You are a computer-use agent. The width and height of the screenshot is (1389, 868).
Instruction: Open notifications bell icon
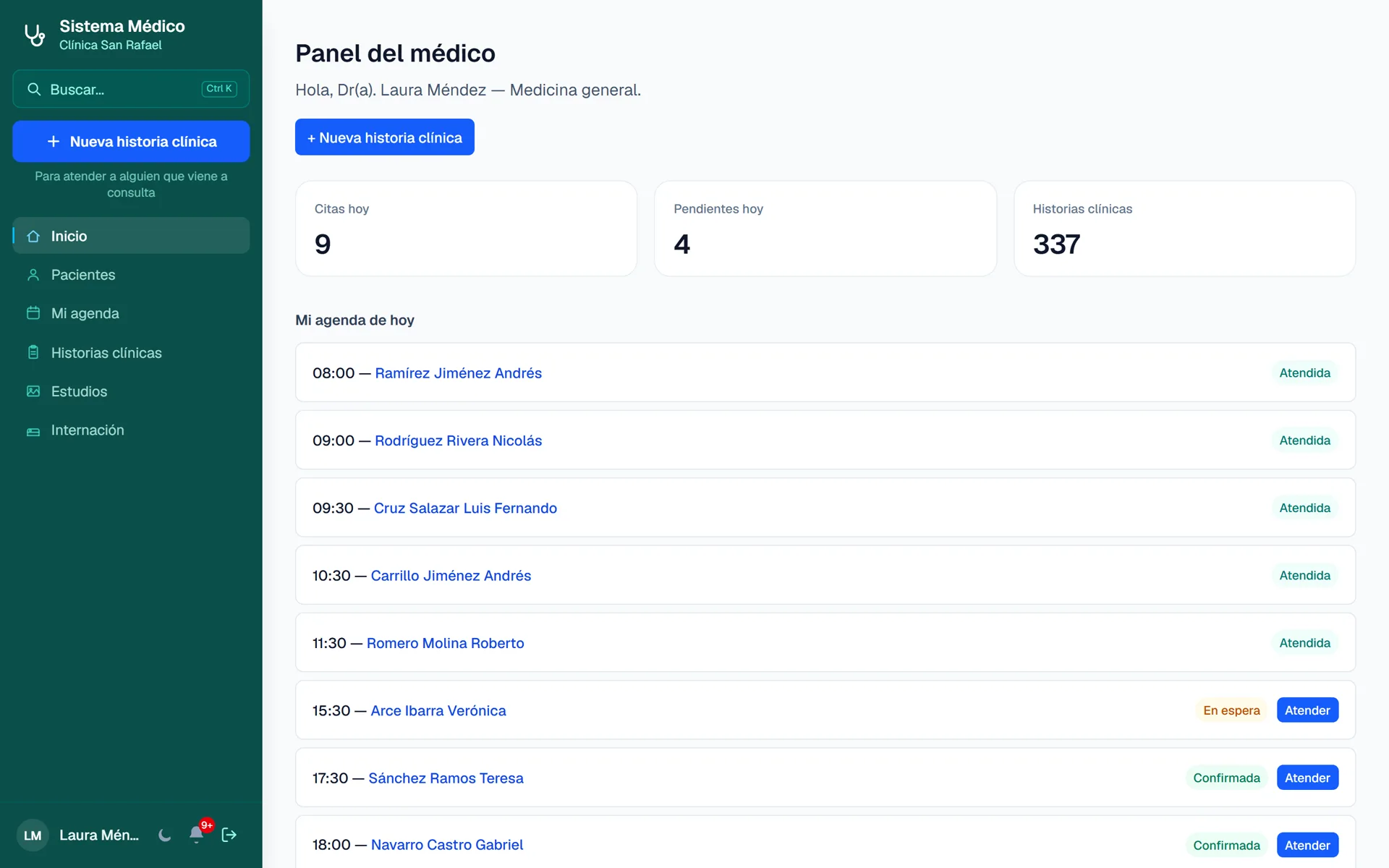196,835
